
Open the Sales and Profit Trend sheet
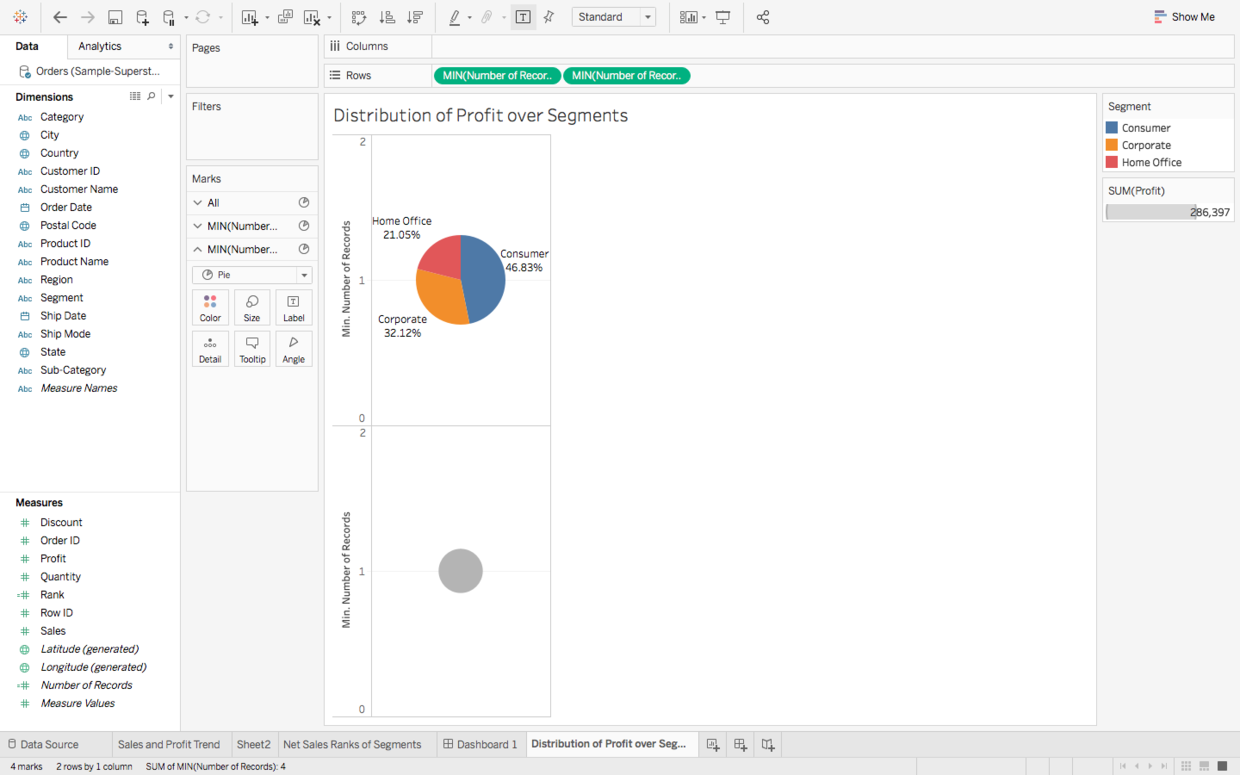click(x=169, y=745)
